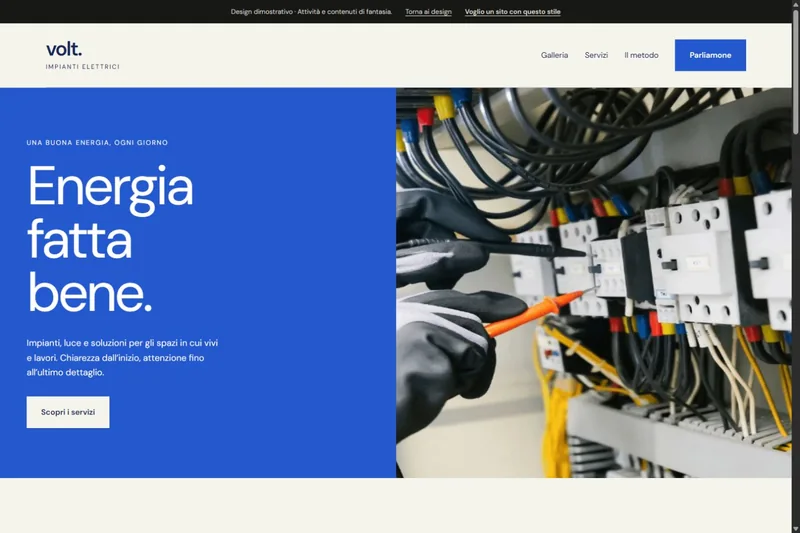
Task: Click the IMPIANTI ELETTRICI subtitle
Action: tap(83, 66)
